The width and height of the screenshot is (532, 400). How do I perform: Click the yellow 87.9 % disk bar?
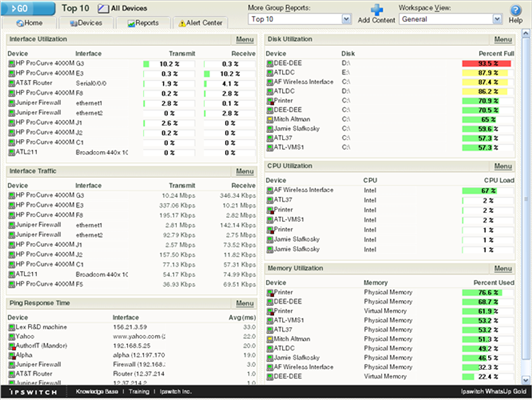coord(485,73)
